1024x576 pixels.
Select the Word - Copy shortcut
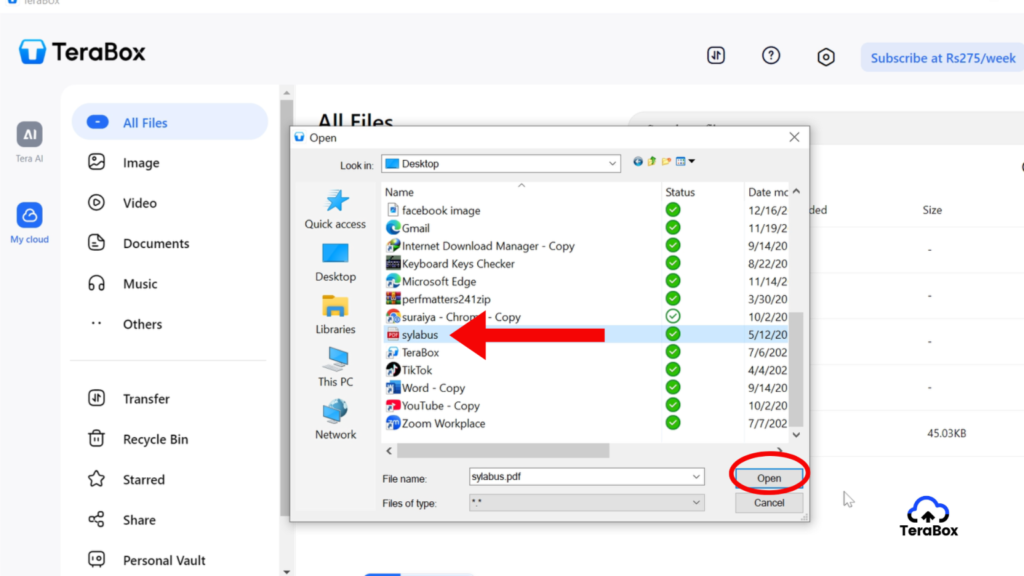[425, 388]
